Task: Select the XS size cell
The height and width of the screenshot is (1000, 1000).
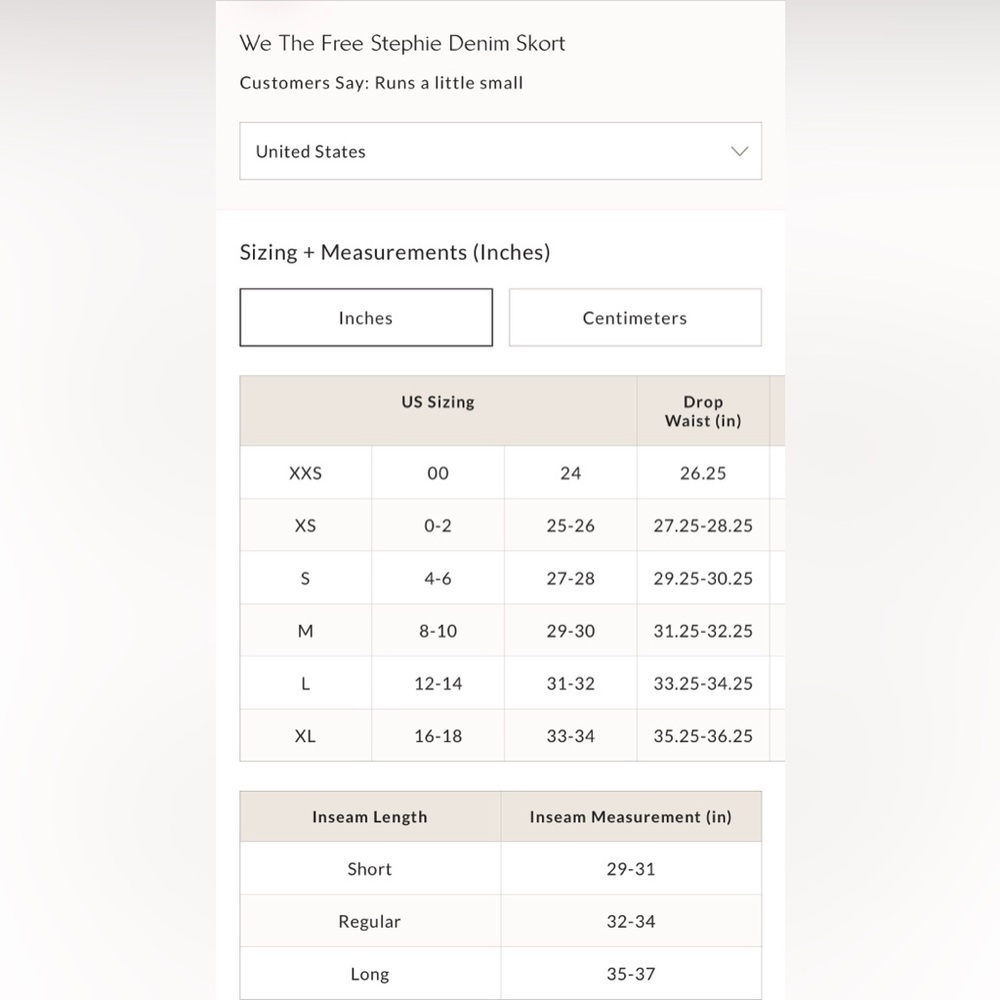Action: [305, 526]
